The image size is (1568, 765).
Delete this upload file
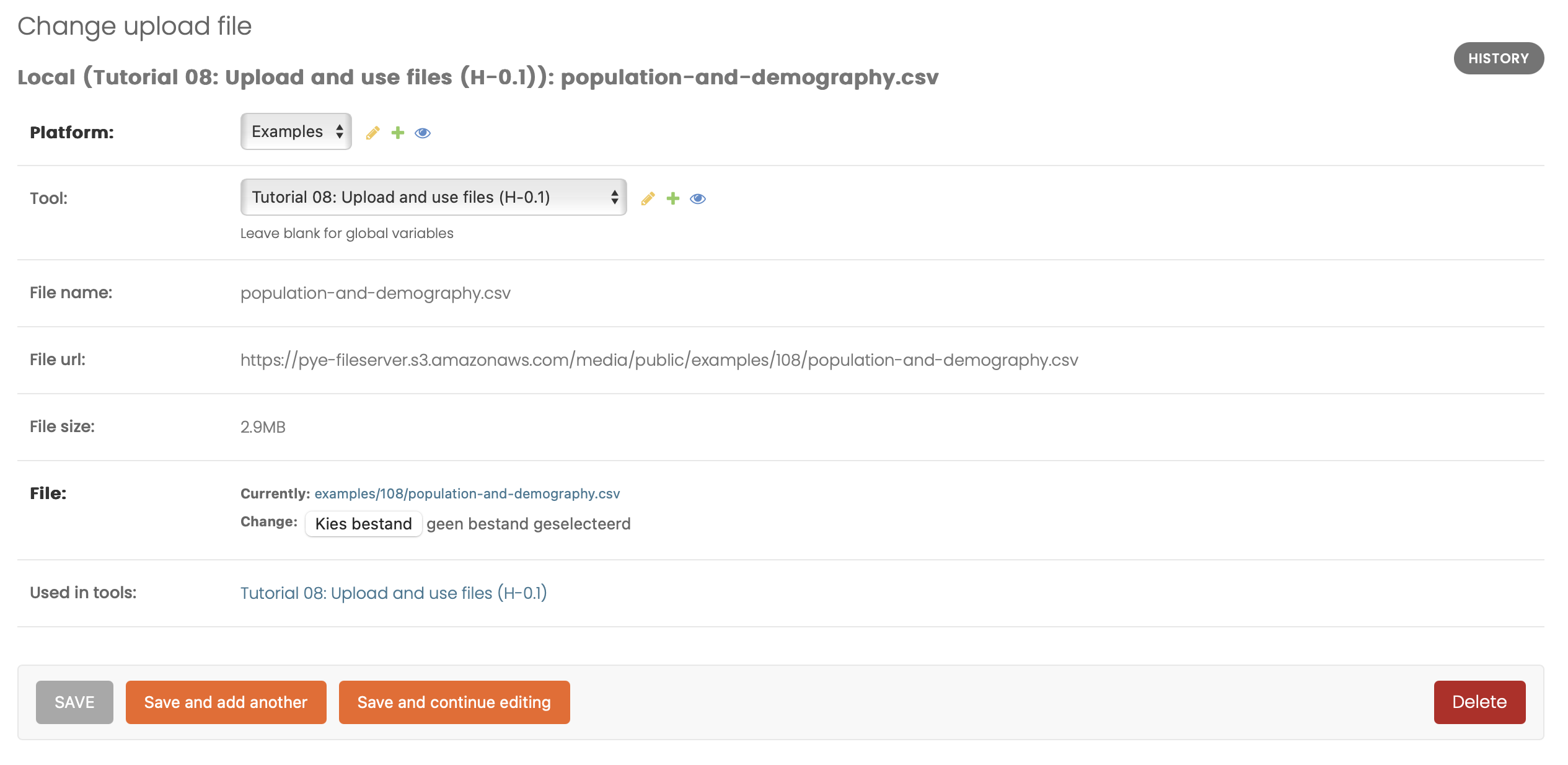(1479, 702)
